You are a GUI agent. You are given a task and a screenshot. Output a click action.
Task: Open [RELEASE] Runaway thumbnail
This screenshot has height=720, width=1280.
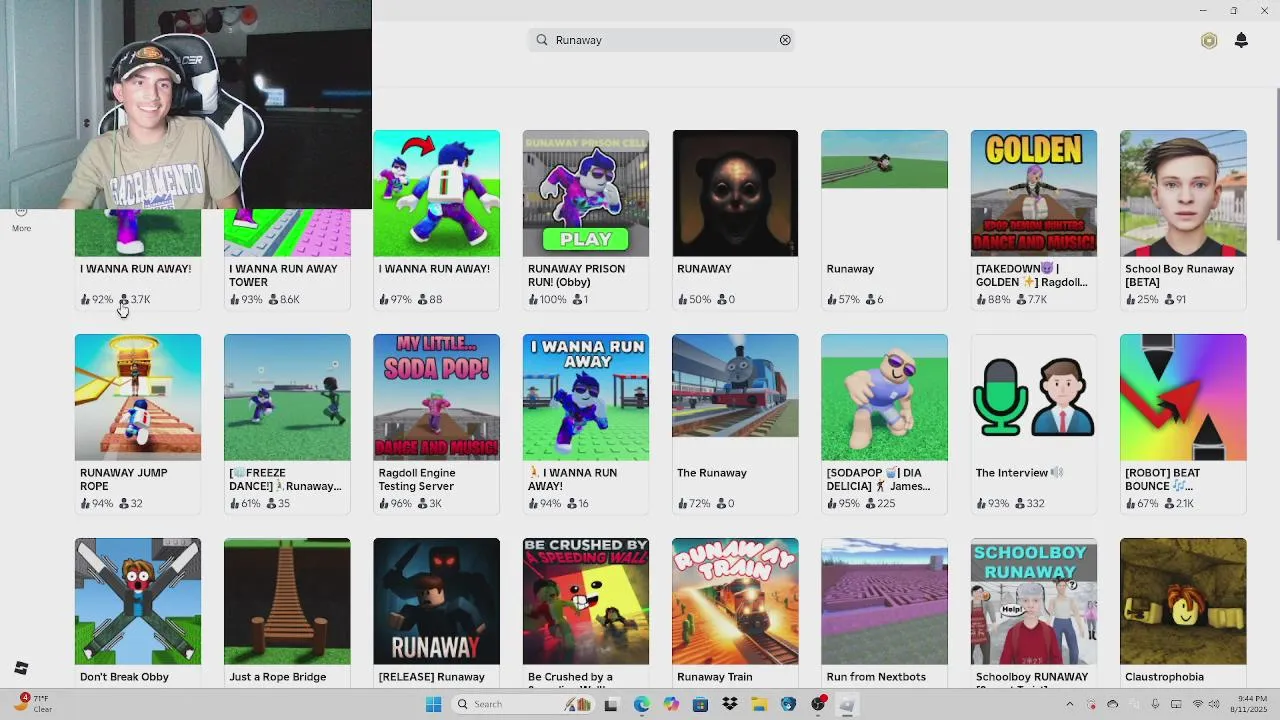click(x=436, y=601)
